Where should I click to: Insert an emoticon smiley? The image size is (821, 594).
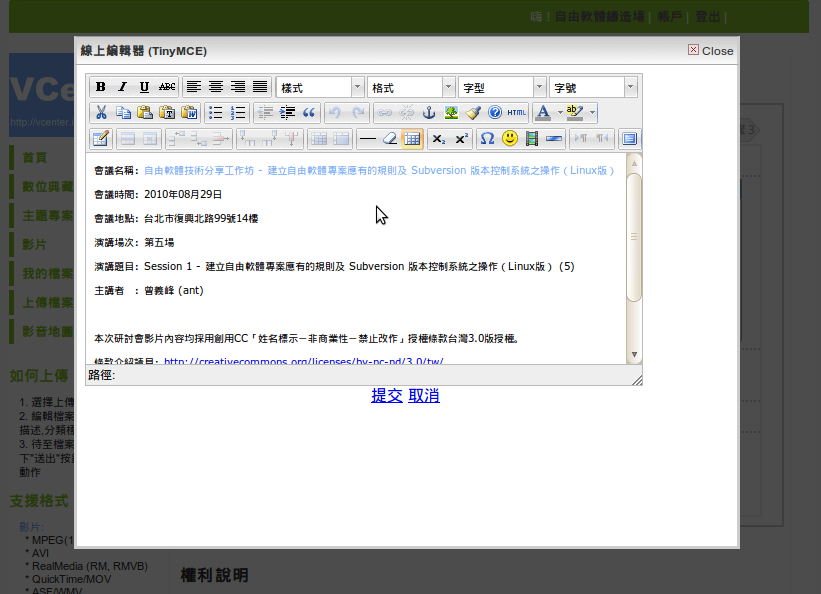coord(509,139)
